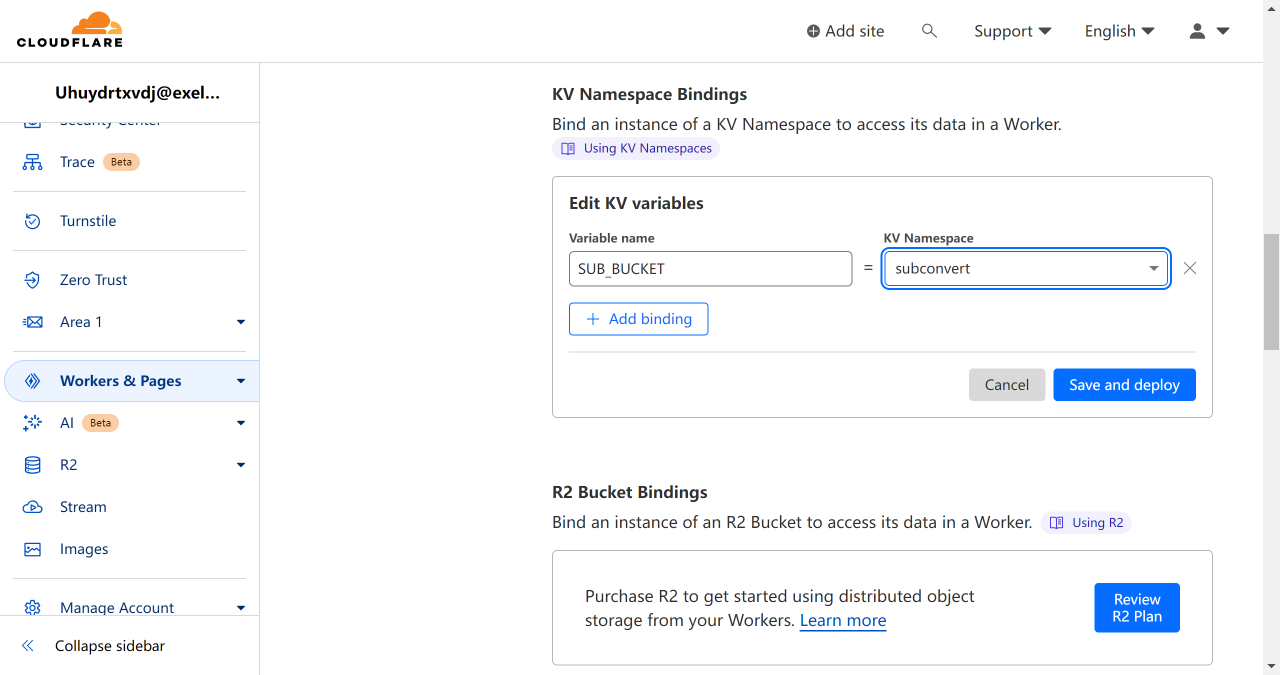Open the Support dropdown menu
Screen dimensions: 1280x675
pos(1013,31)
